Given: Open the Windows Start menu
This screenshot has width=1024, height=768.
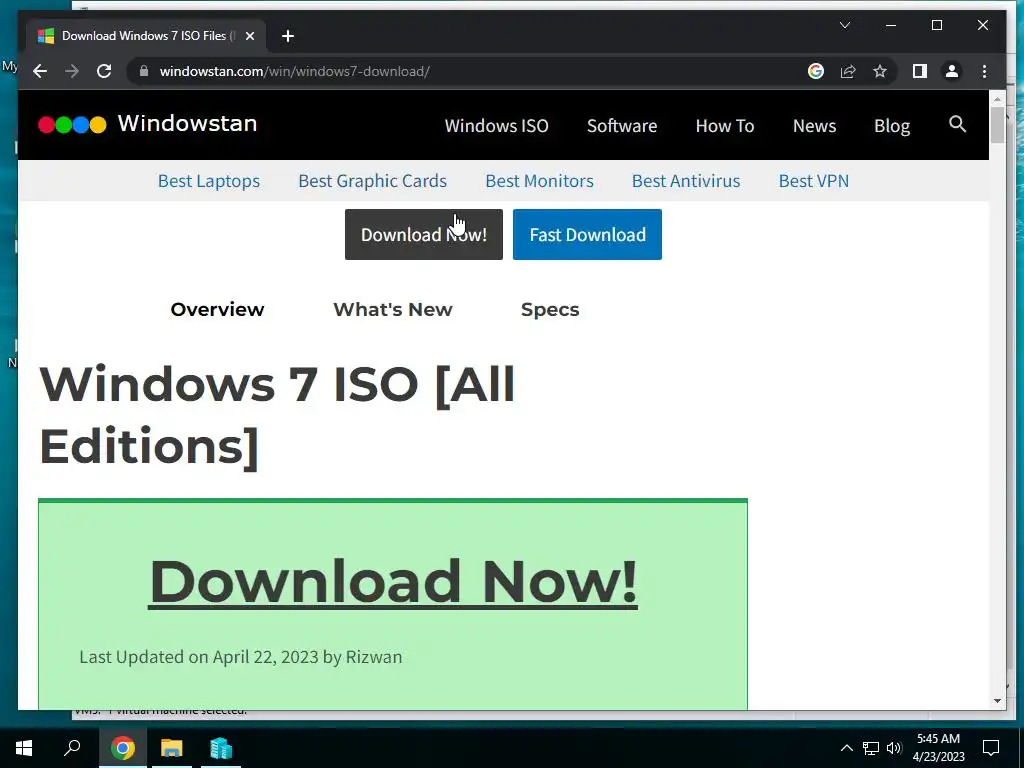Looking at the screenshot, I should (24, 748).
